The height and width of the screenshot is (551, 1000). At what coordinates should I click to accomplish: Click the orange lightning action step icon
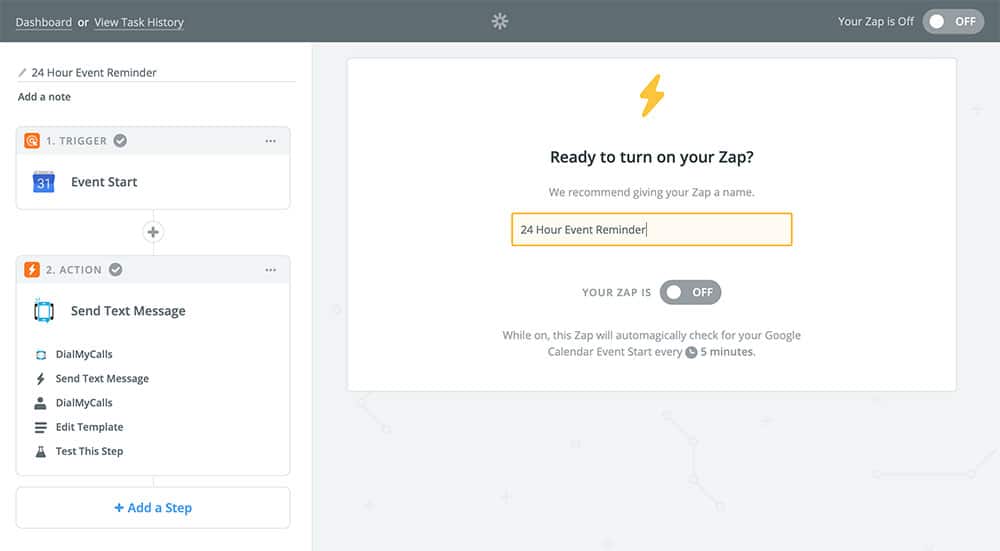(32, 270)
